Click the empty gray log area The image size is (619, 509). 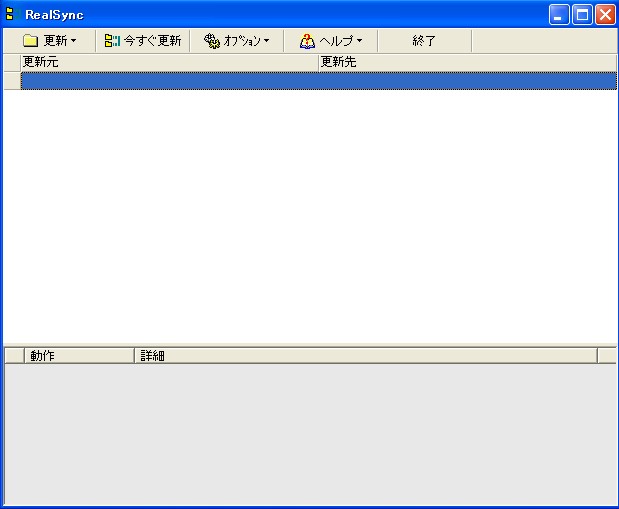point(310,433)
